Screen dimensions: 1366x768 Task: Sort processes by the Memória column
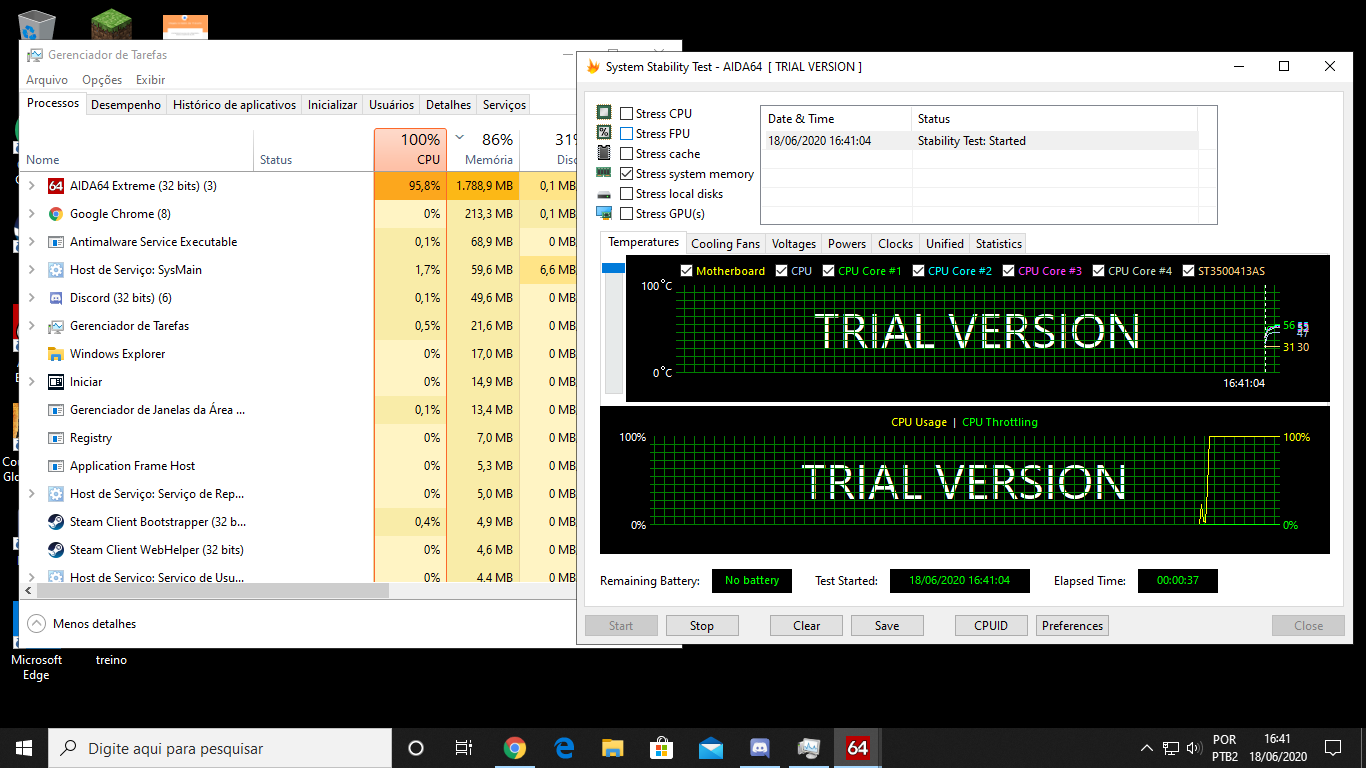483,148
